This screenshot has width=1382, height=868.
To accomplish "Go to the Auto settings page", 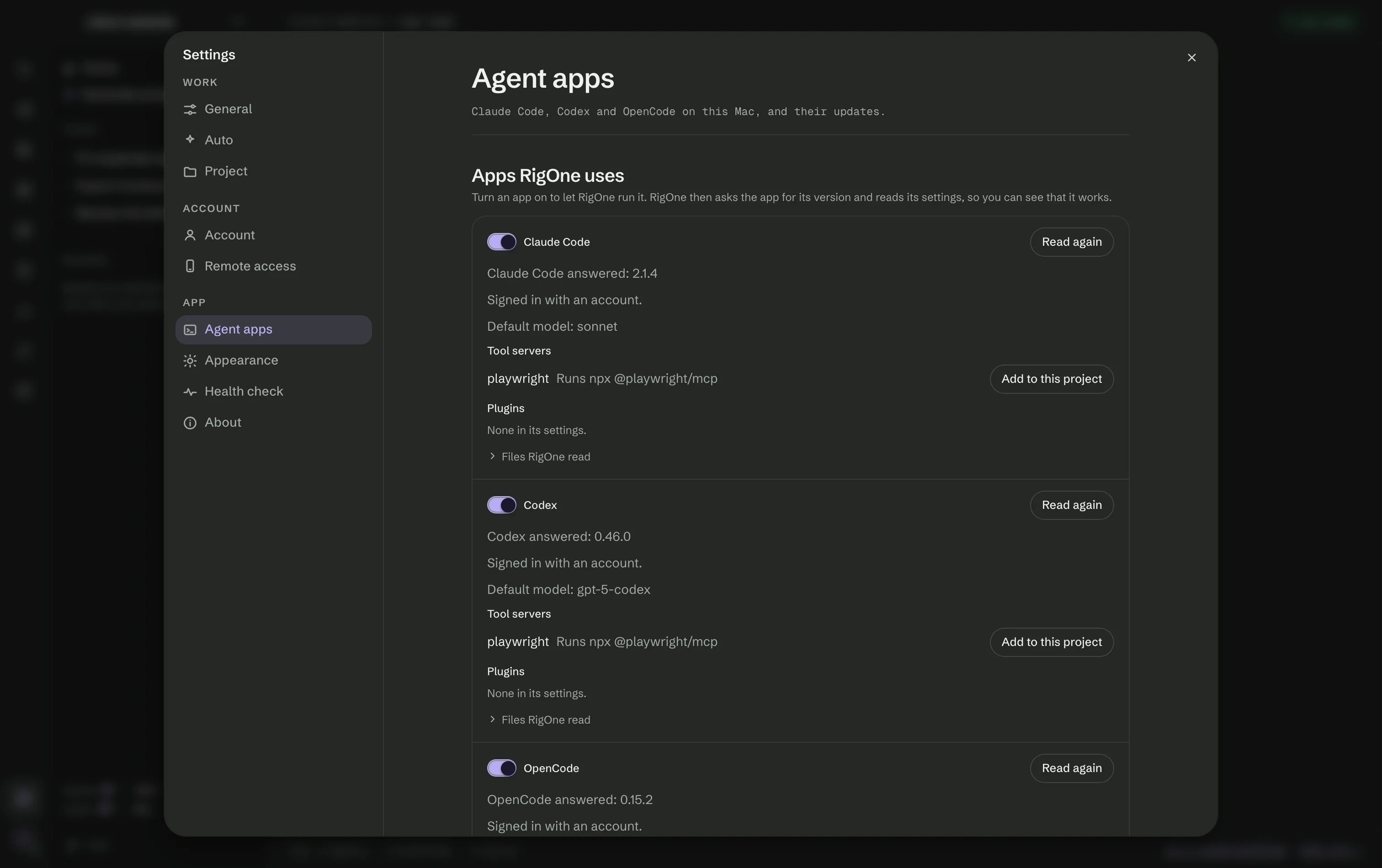I will tap(273, 140).
